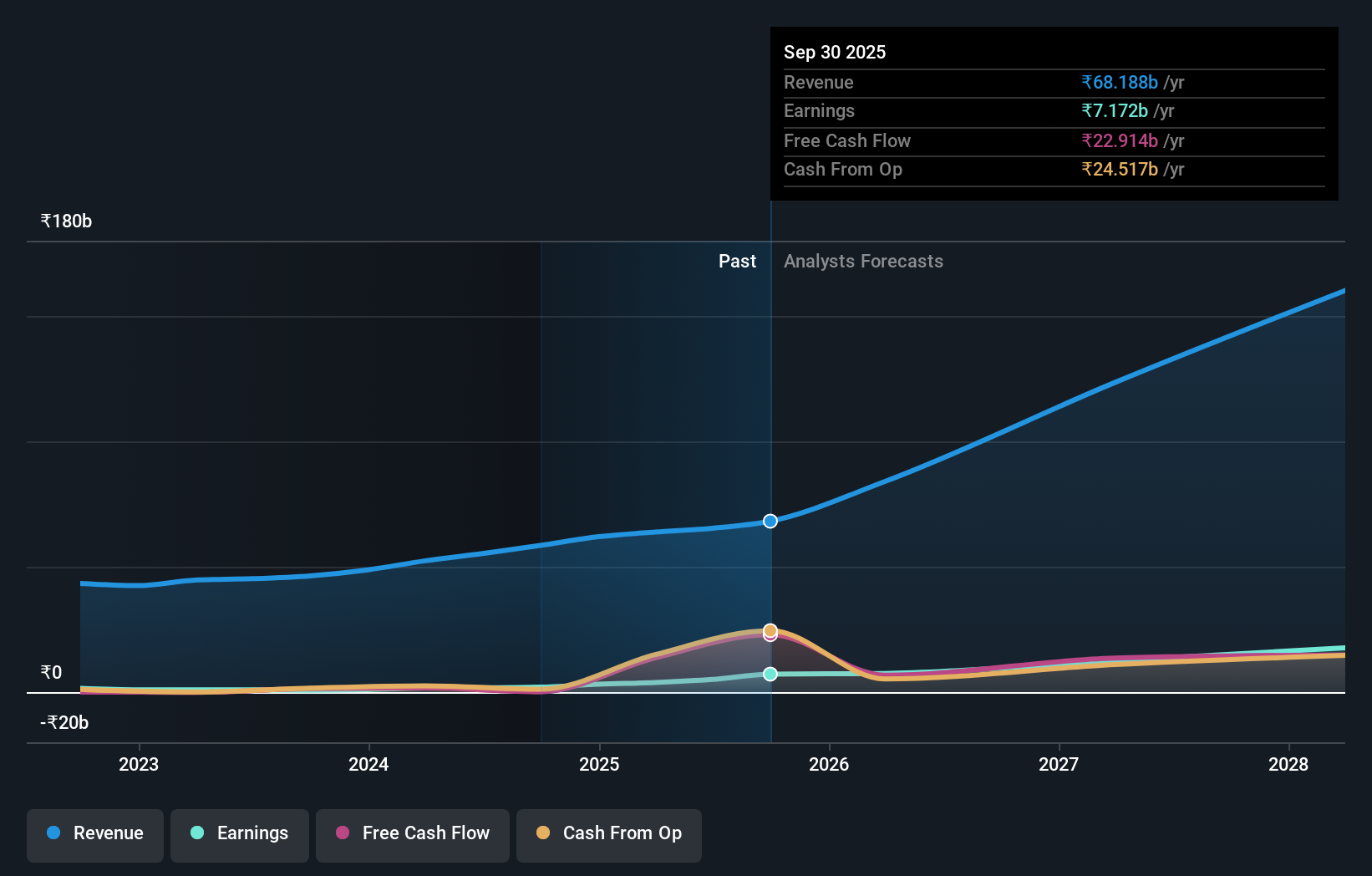Screen dimensions: 1372x876
Task: Toggle the Revenue series in the legend
Action: (x=94, y=835)
